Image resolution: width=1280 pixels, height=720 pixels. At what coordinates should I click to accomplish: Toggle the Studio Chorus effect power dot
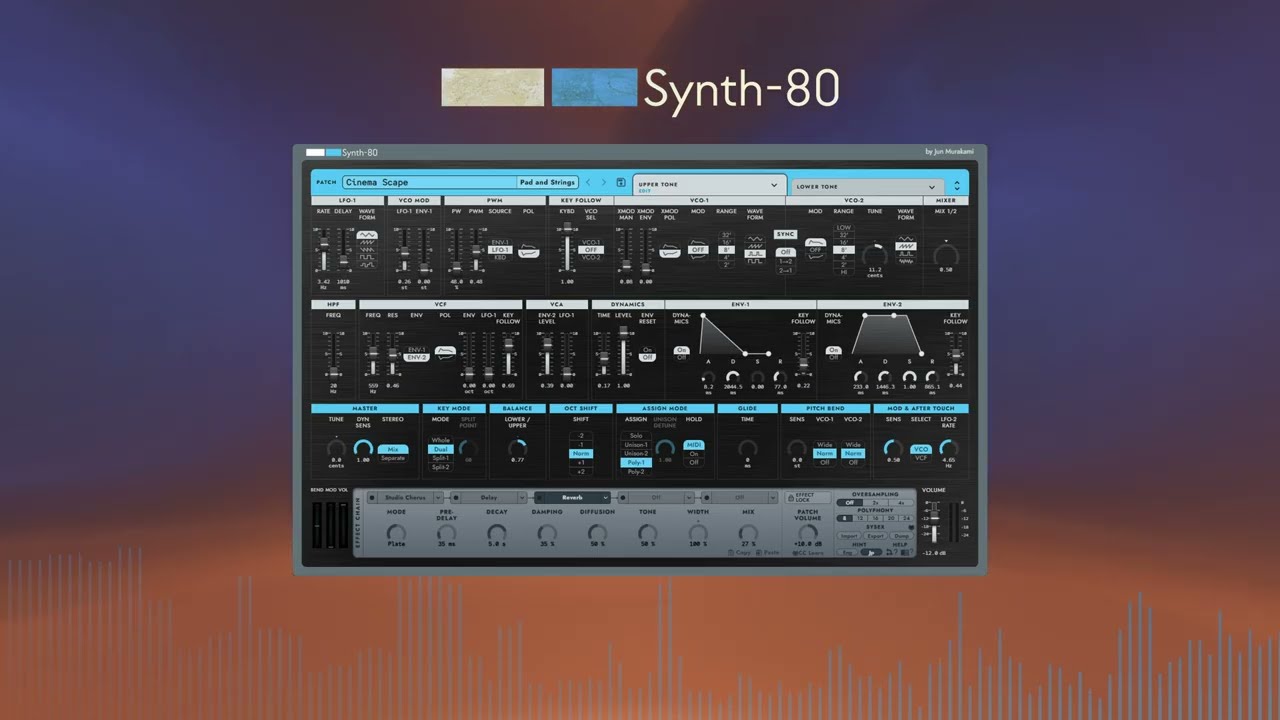(372, 498)
